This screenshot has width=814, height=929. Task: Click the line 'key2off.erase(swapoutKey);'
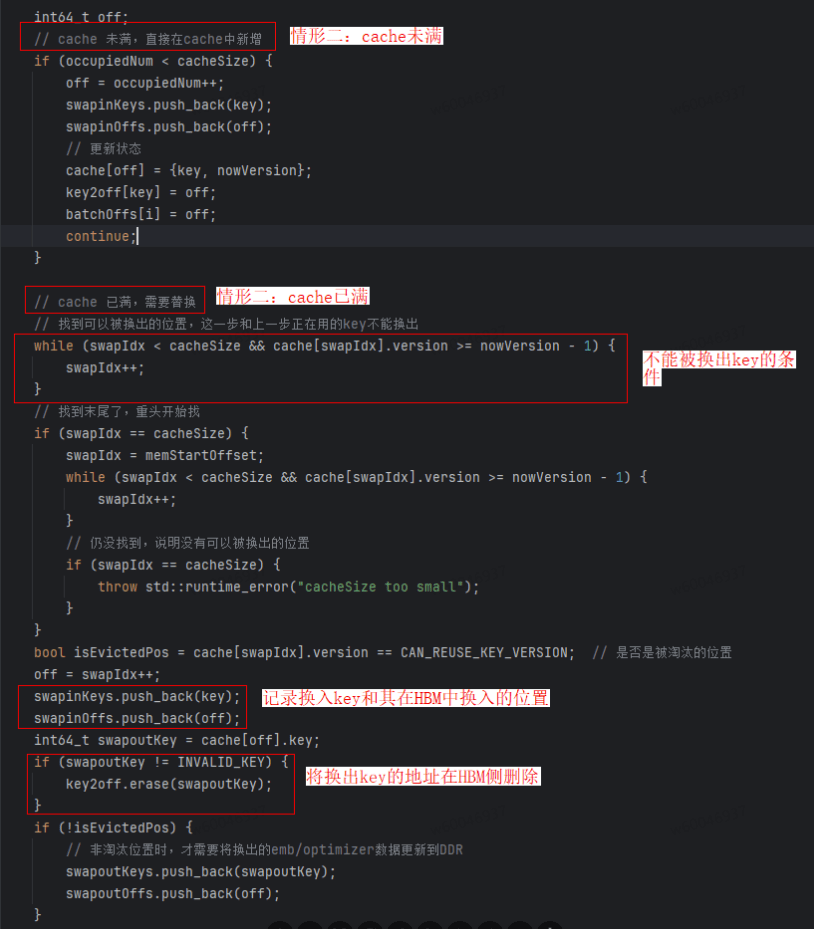point(169,784)
